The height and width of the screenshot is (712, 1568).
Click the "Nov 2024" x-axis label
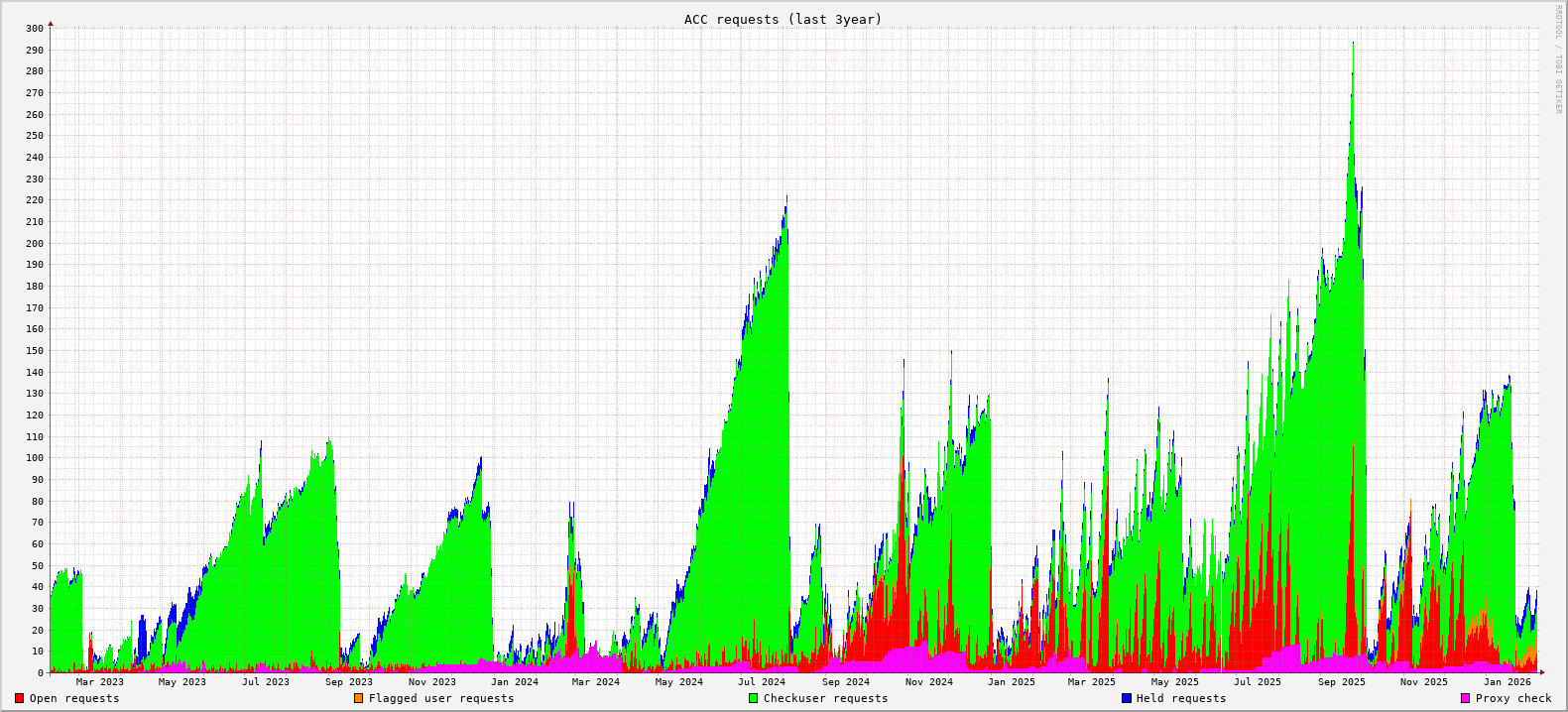[x=928, y=681]
